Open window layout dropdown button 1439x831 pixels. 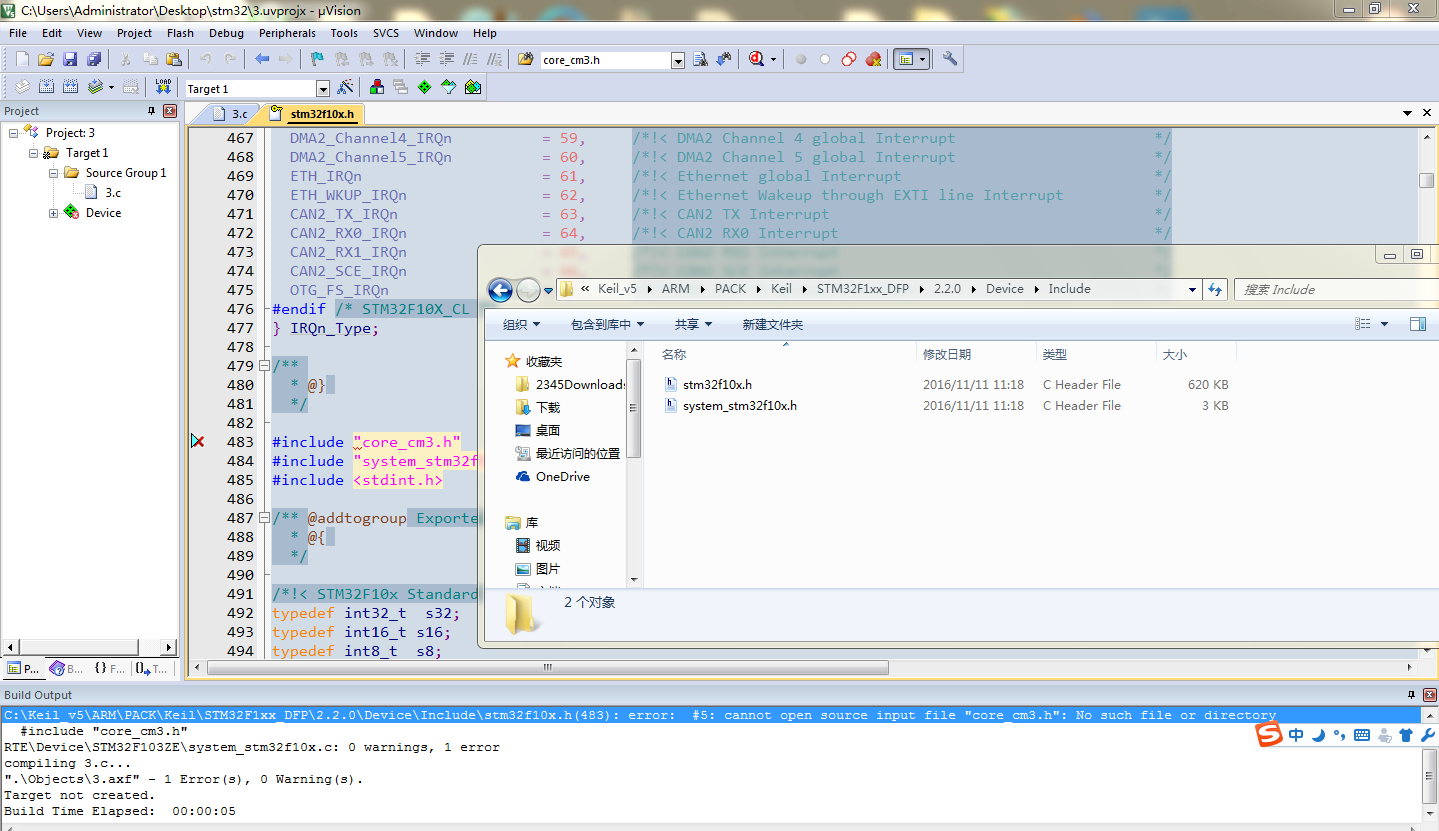pyautogui.click(x=923, y=59)
